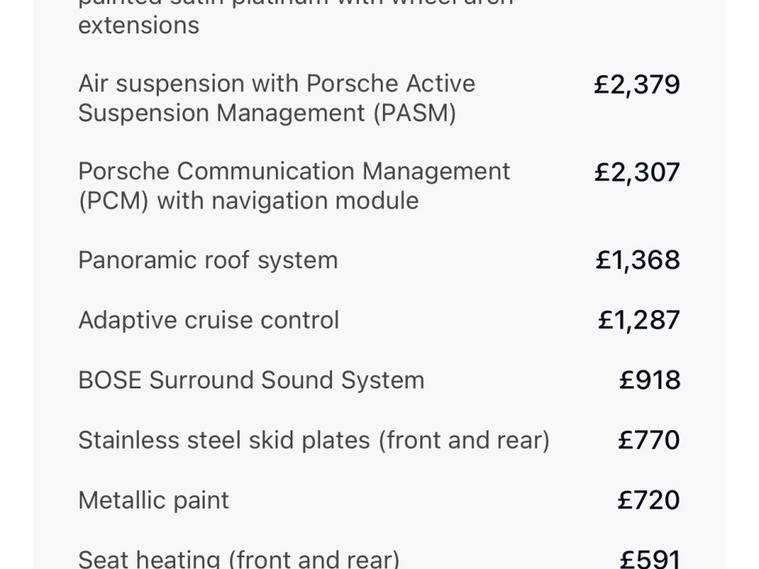Click the £1,287 cruise control price
This screenshot has height=569, width=759.
click(638, 321)
